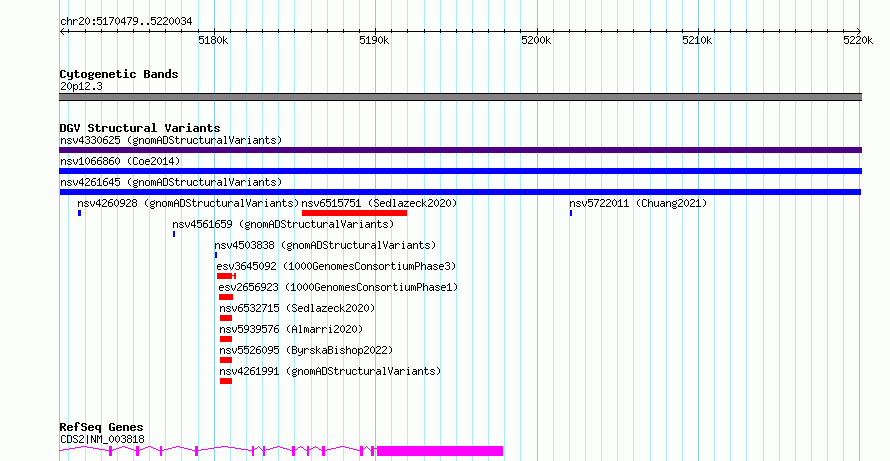
Task: Open esv2656923 (1000GenomesConsortiumPhase1) label
Action: pyautogui.click(x=338, y=287)
